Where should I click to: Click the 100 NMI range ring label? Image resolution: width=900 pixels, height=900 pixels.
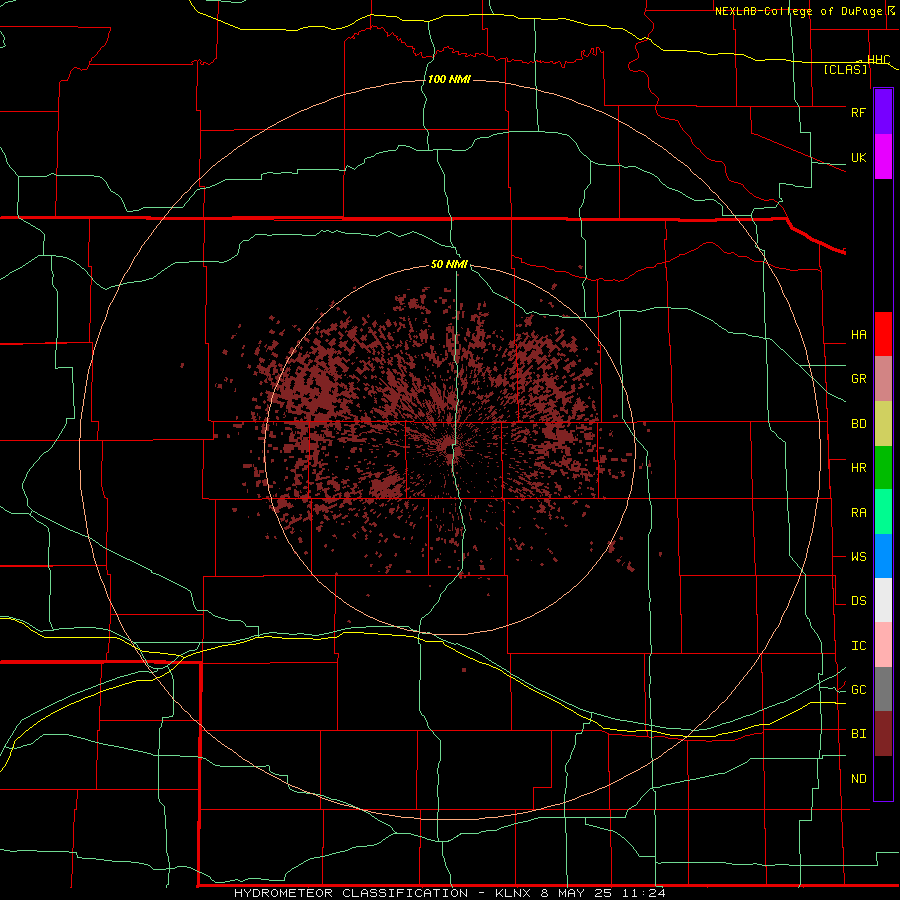[x=449, y=79]
